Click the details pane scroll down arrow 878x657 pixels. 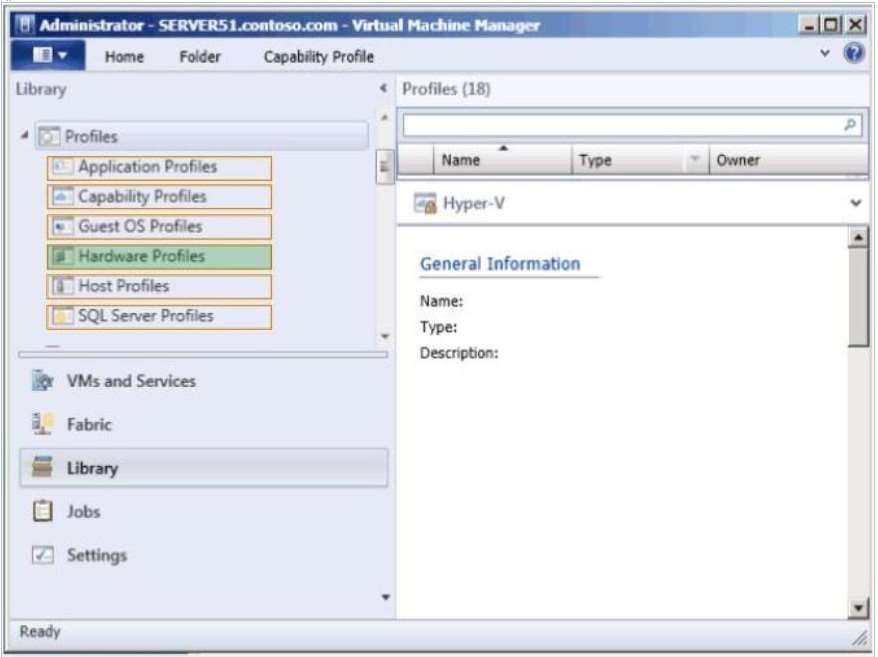[858, 608]
